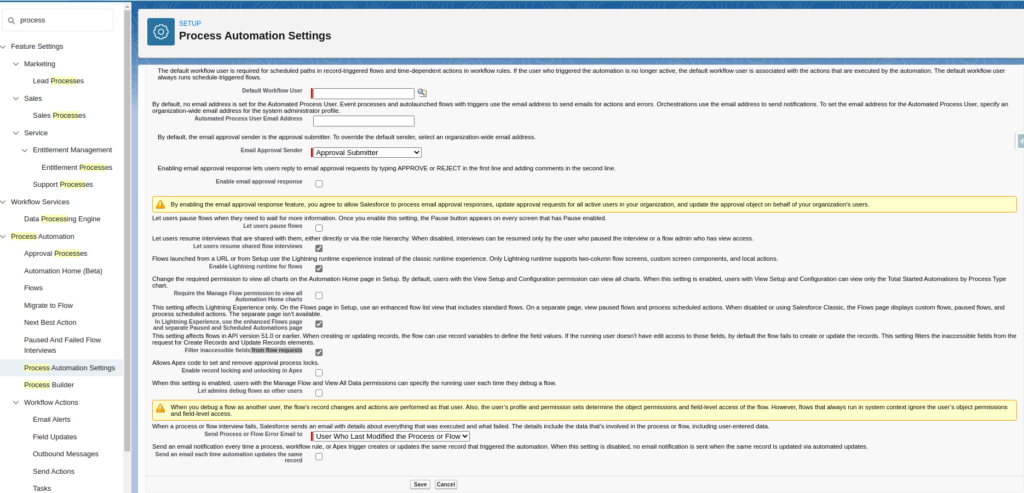The height and width of the screenshot is (493, 1024).
Task: Enable email approval response checkbox
Action: pyautogui.click(x=319, y=184)
